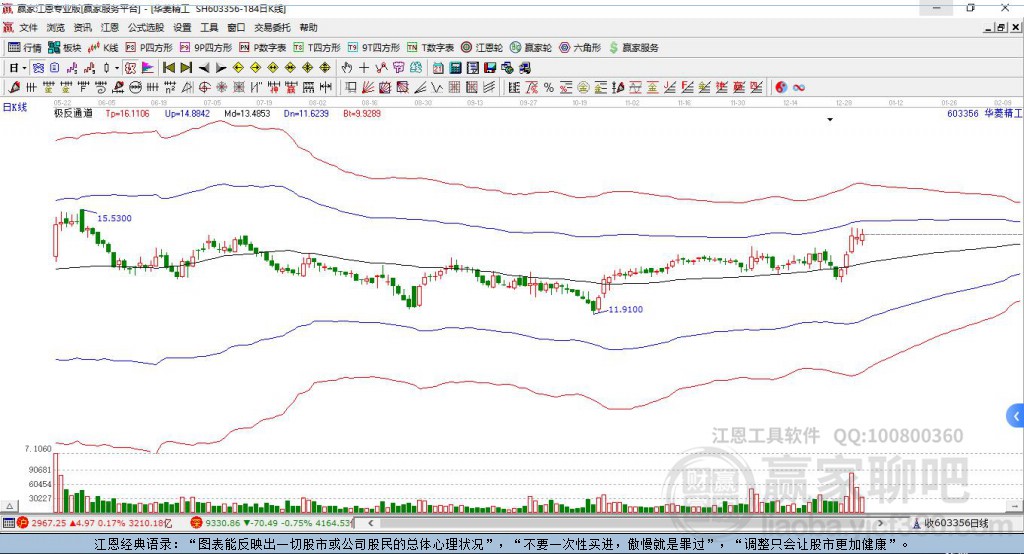
Task: Open the 交易委托 menu
Action: click(272, 27)
